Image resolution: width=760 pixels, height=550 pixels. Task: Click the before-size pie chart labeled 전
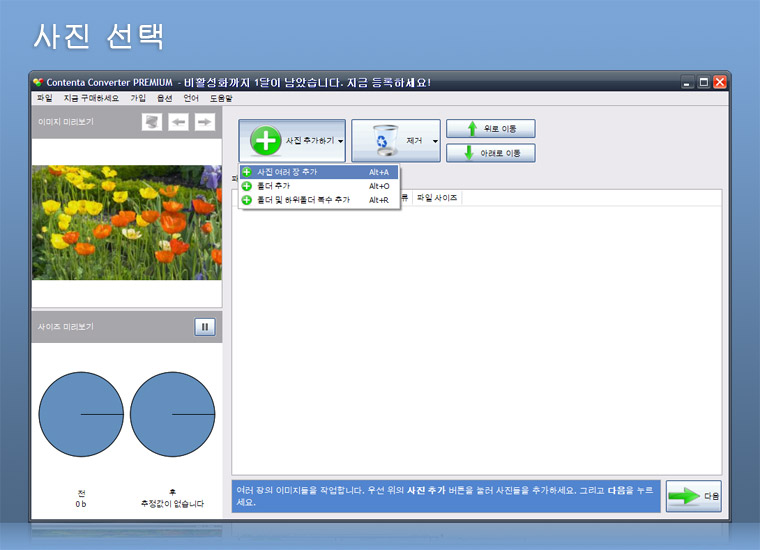tap(81, 414)
